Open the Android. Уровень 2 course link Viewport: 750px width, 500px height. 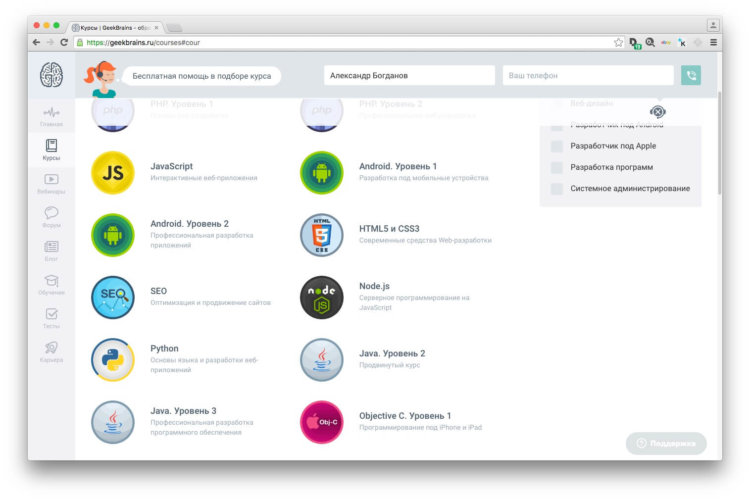click(189, 223)
